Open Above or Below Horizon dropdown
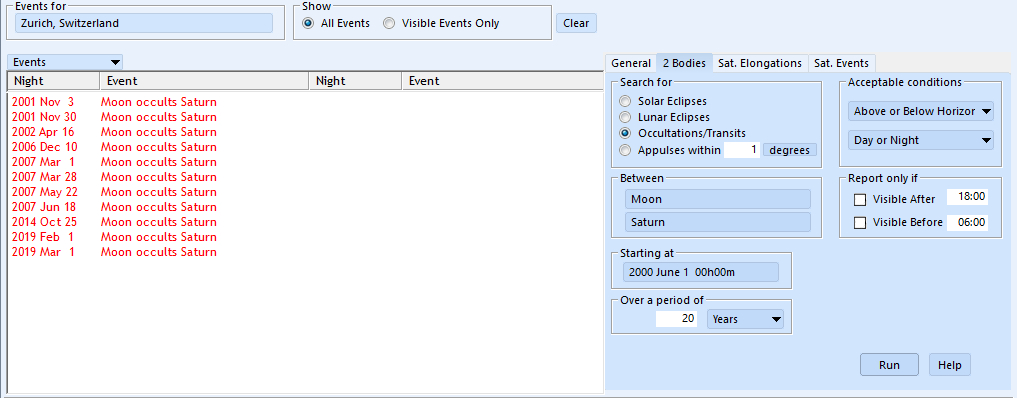 [920, 111]
